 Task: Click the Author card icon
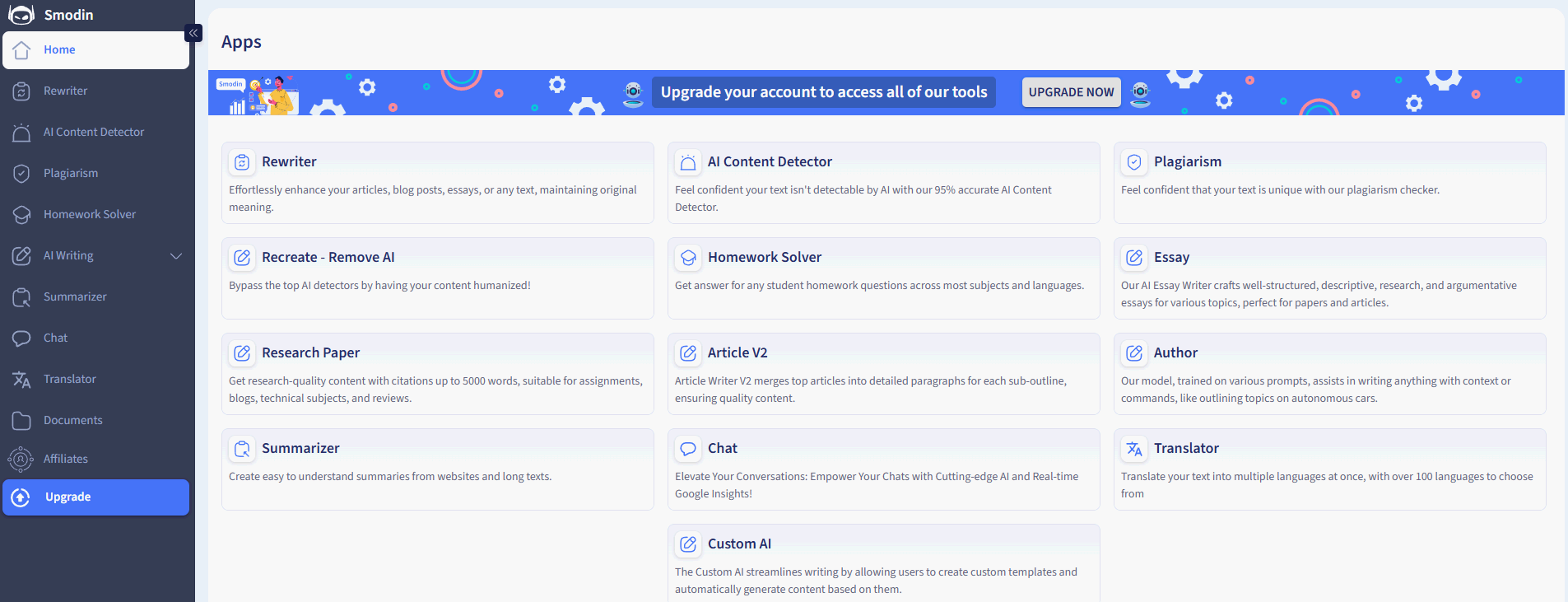click(x=1134, y=353)
